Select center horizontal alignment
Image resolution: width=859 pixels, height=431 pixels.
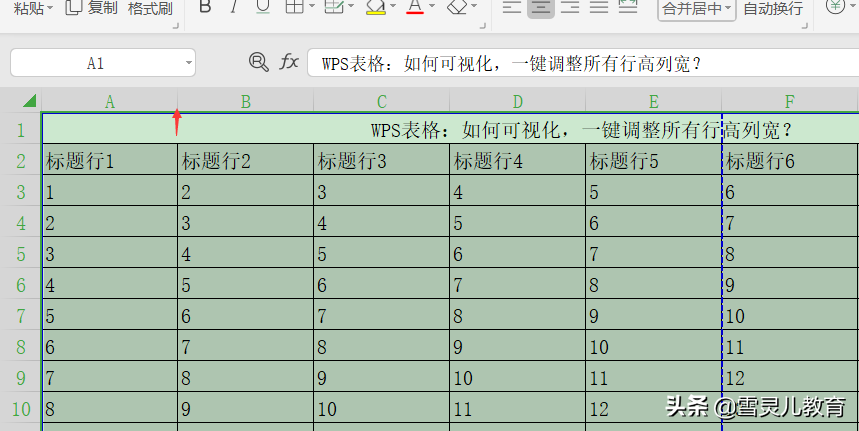[541, 7]
